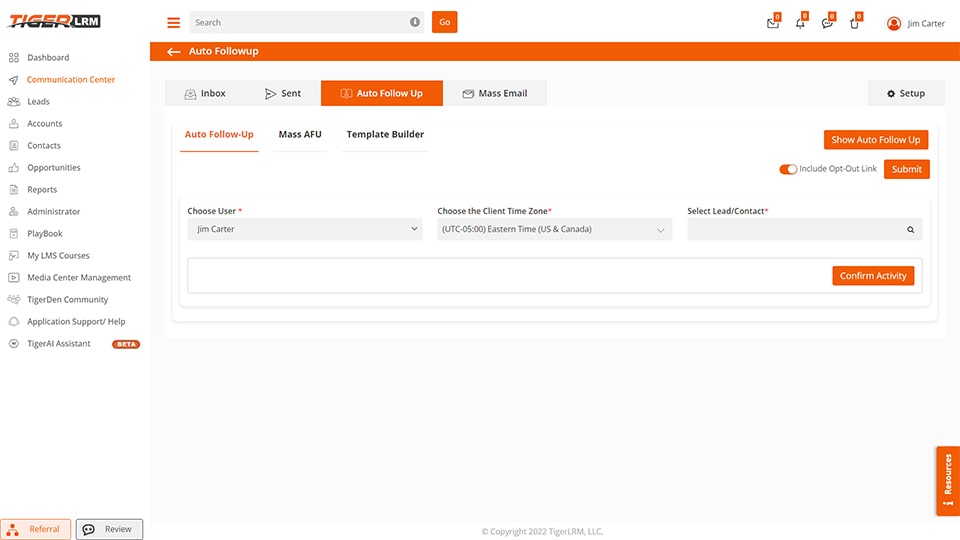This screenshot has width=960, height=540.
Task: Click the Jim Carter profile avatar
Action: [x=894, y=24]
